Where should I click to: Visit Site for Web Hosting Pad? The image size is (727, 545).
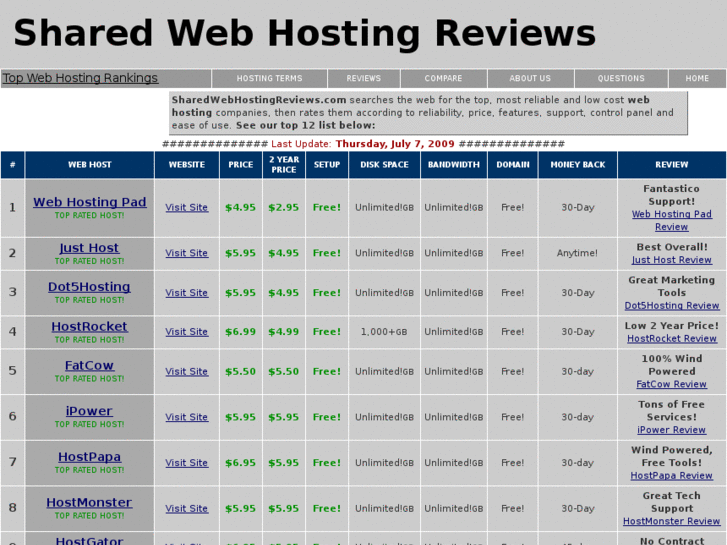186,207
